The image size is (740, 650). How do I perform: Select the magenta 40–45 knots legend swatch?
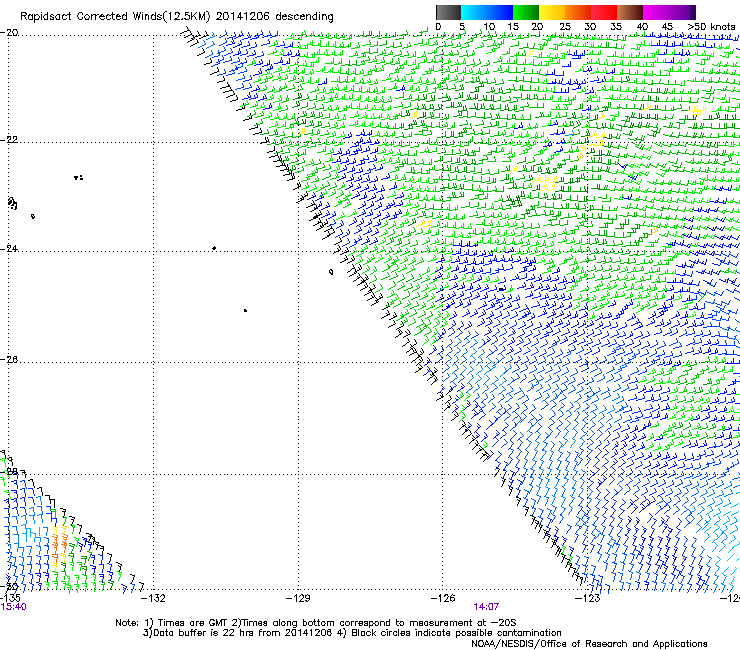pos(656,12)
